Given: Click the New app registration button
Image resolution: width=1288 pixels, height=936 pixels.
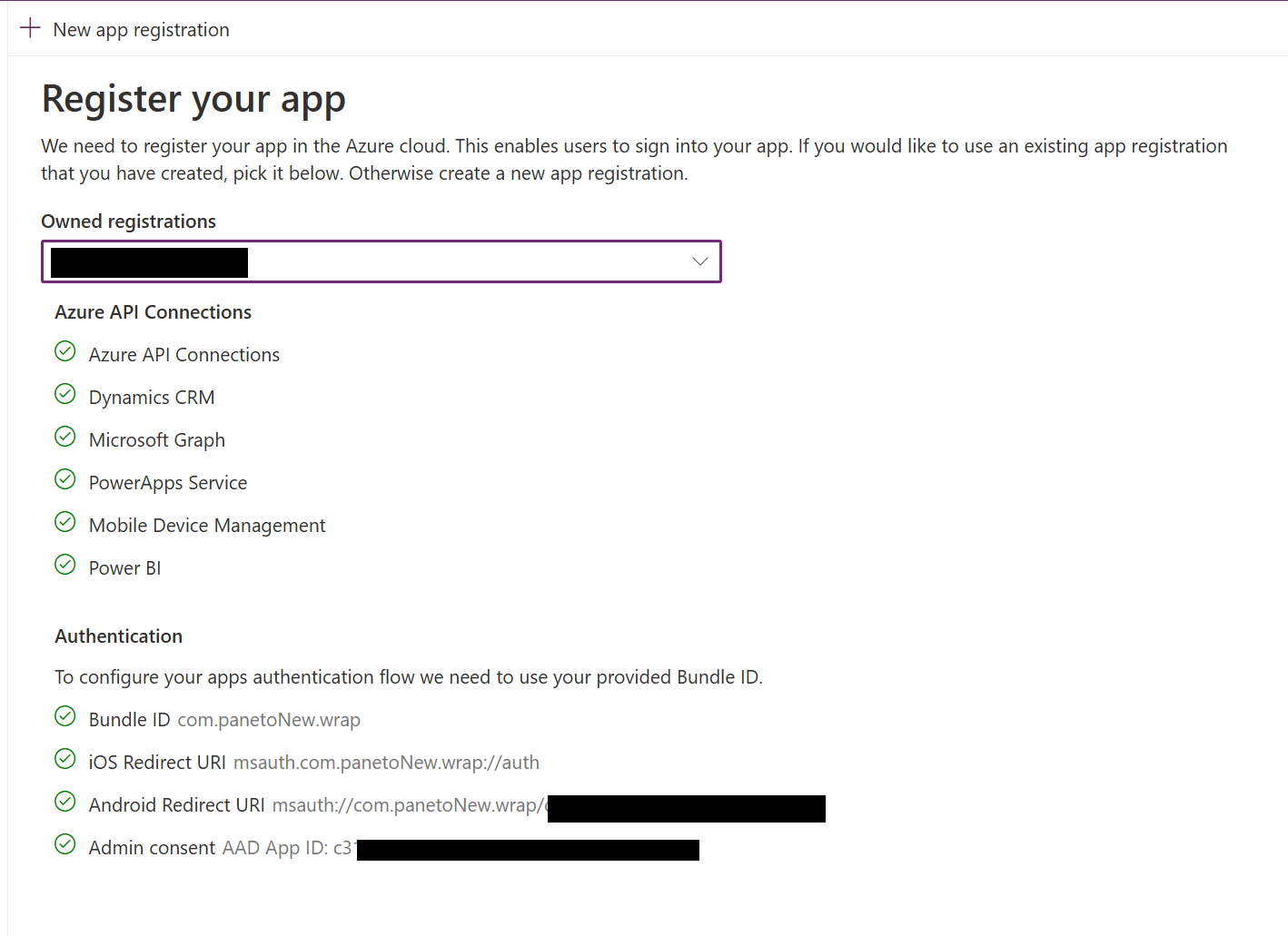Looking at the screenshot, I should [124, 29].
